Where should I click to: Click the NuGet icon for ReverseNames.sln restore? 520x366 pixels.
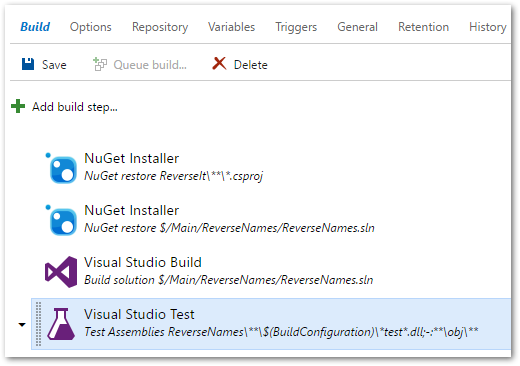[x=62, y=221]
